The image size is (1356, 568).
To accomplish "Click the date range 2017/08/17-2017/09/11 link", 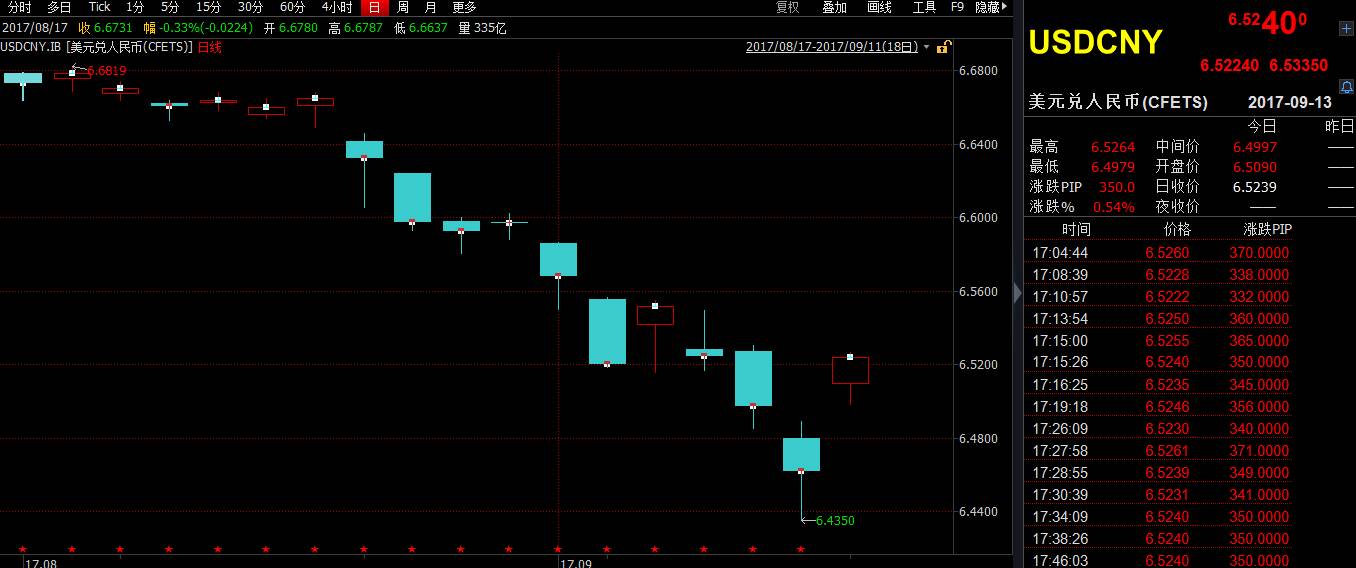I will coord(832,47).
